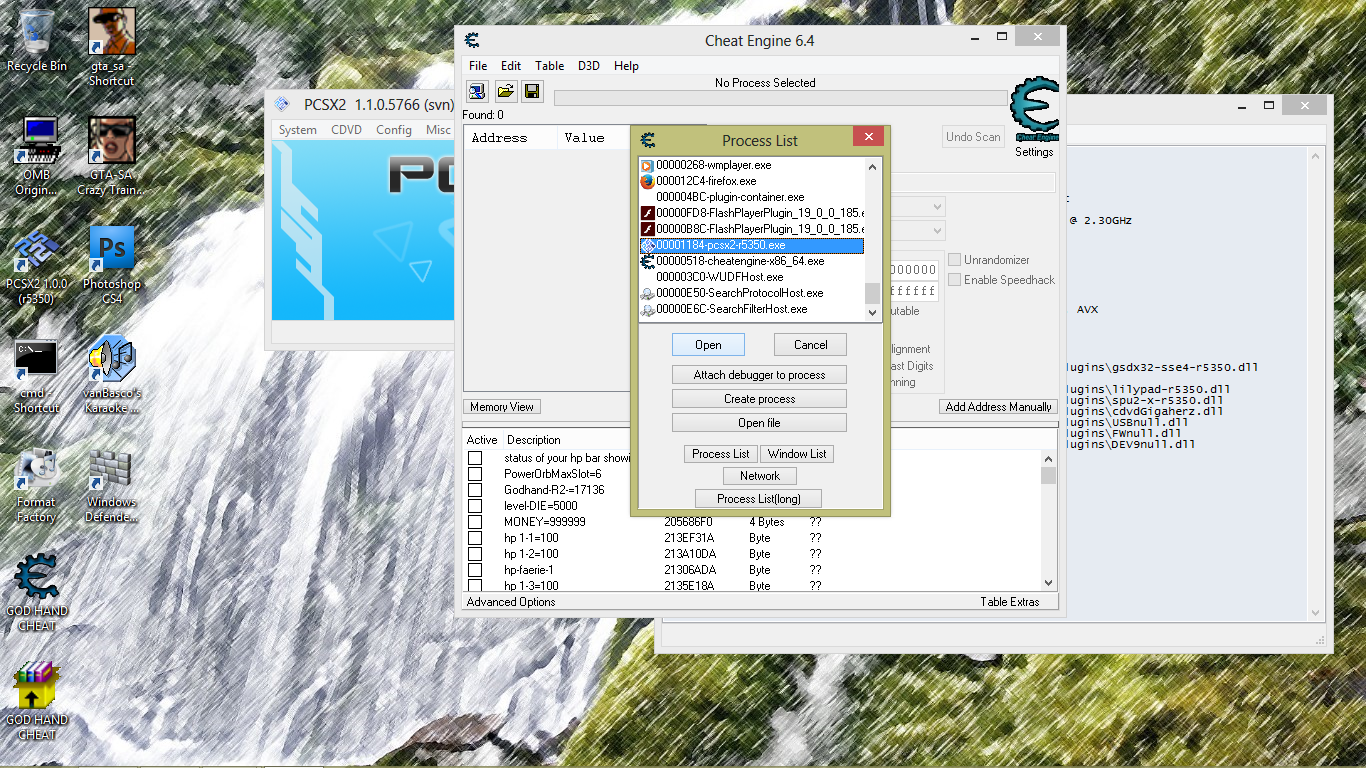Click the Create process button
Screen dimensions: 1366x768
coord(760,399)
